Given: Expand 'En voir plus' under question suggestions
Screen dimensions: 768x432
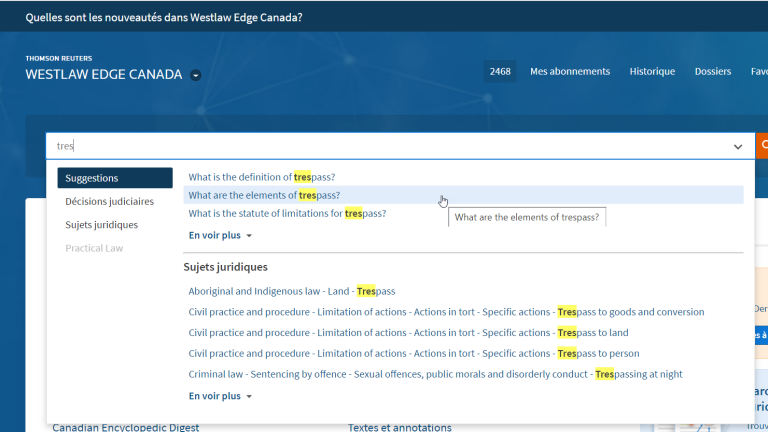Looking at the screenshot, I should [220, 235].
